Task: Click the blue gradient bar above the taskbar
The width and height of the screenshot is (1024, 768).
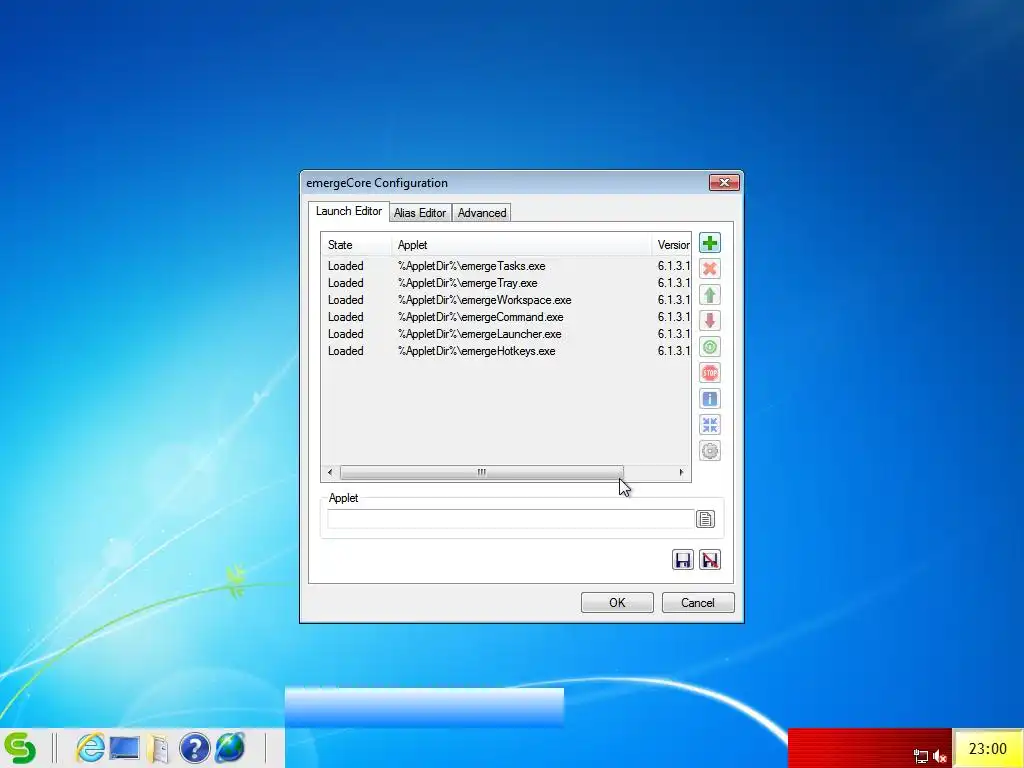Action: pos(424,707)
